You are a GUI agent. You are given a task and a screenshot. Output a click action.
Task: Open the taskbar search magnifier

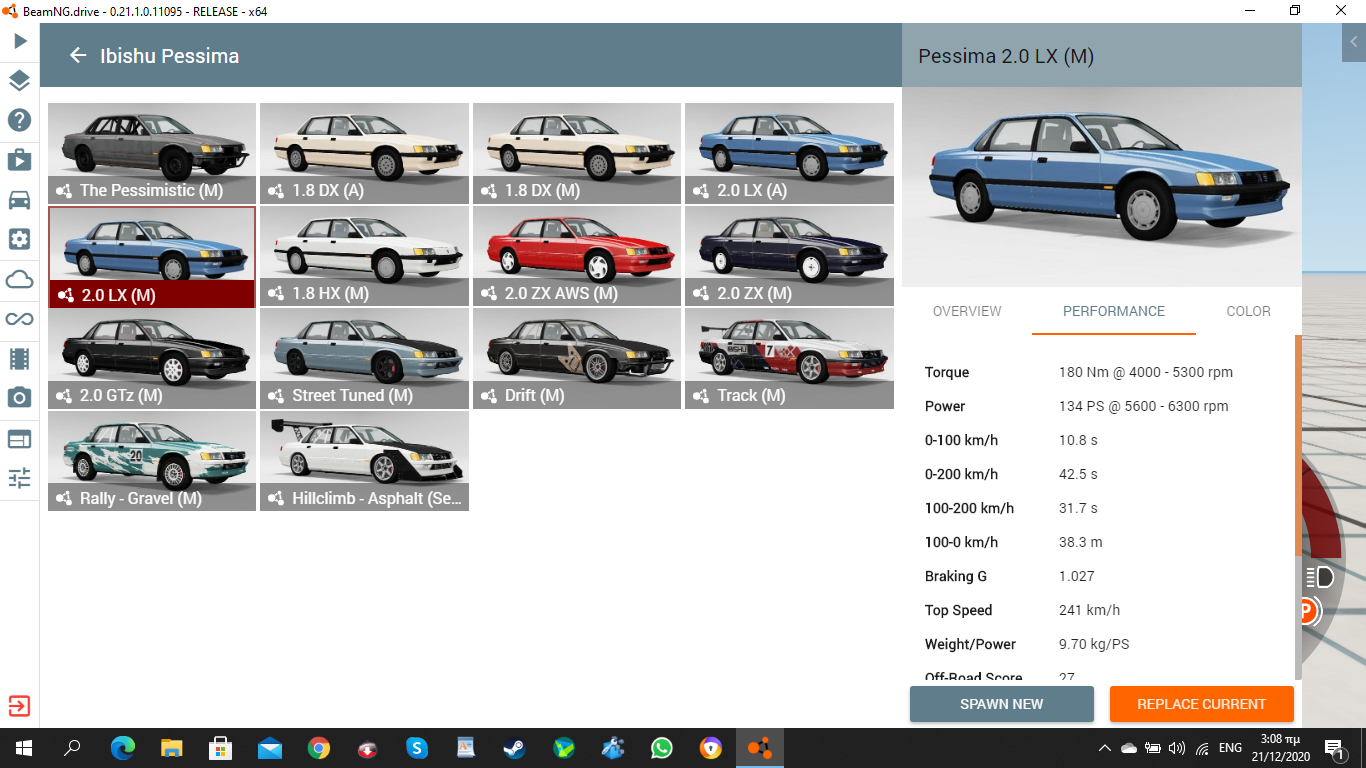tap(72, 747)
